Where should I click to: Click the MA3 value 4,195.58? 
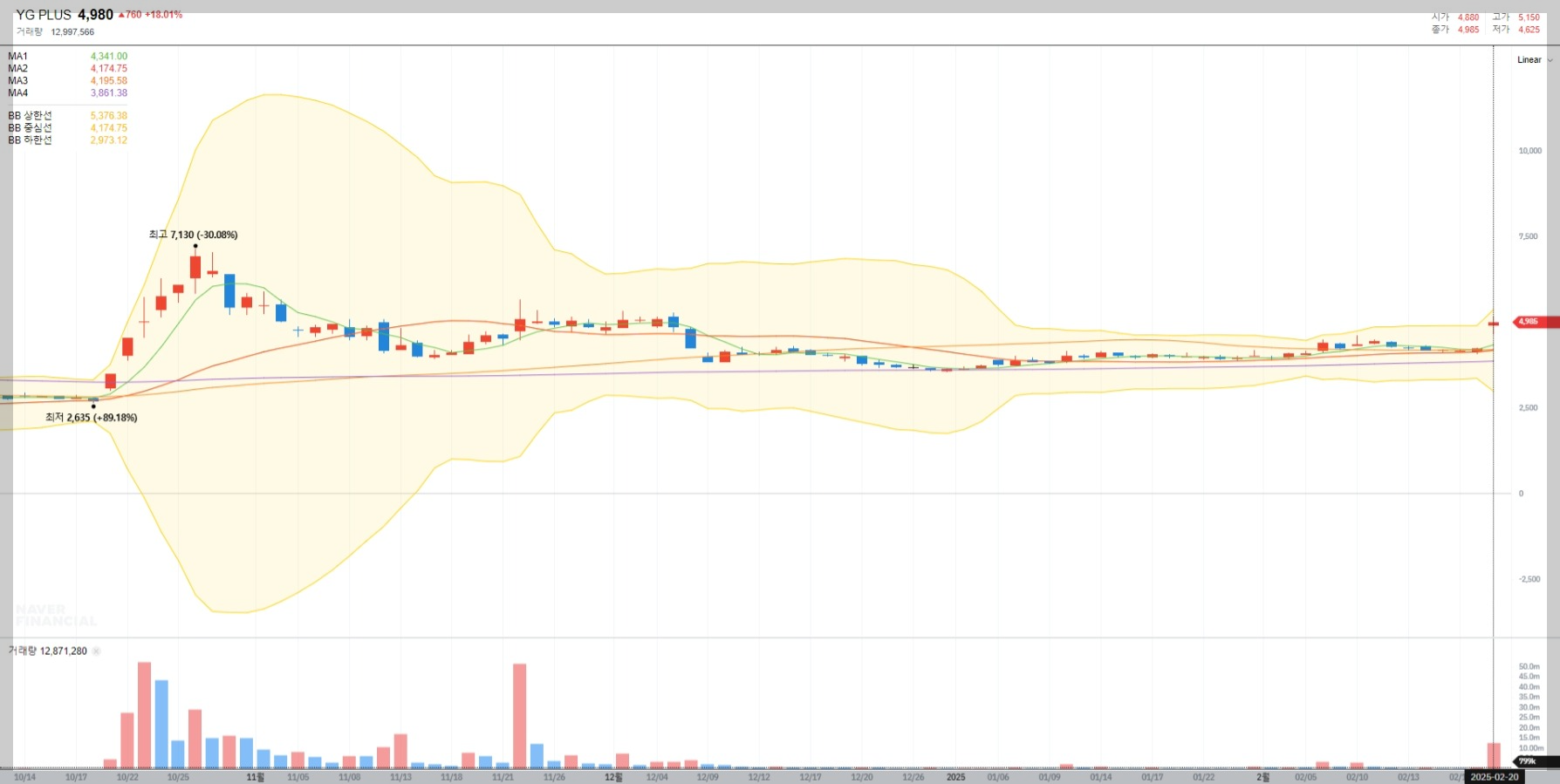(109, 81)
